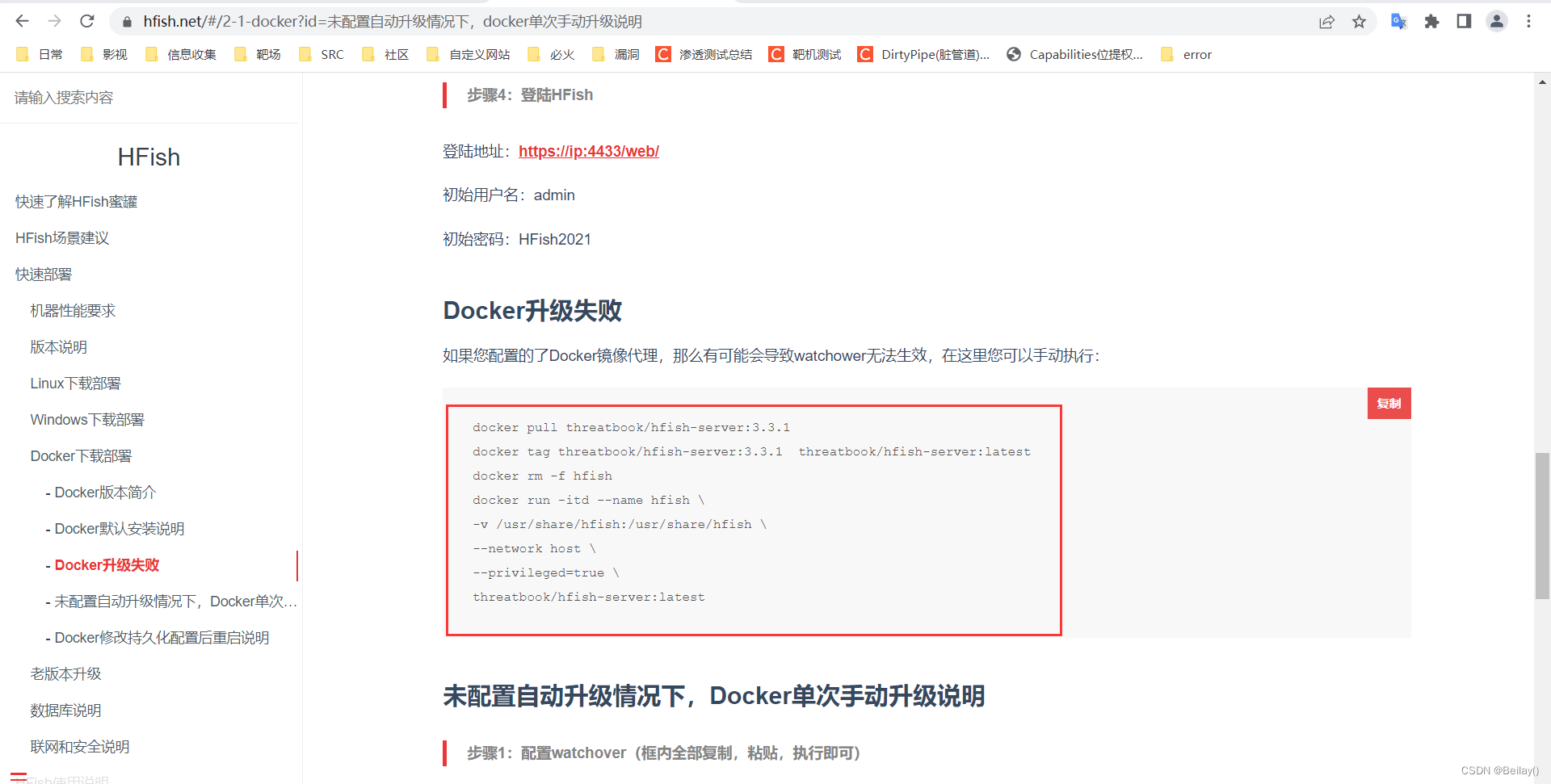
Task: Open 联网和安全说明 sidebar entry
Action: 80,747
